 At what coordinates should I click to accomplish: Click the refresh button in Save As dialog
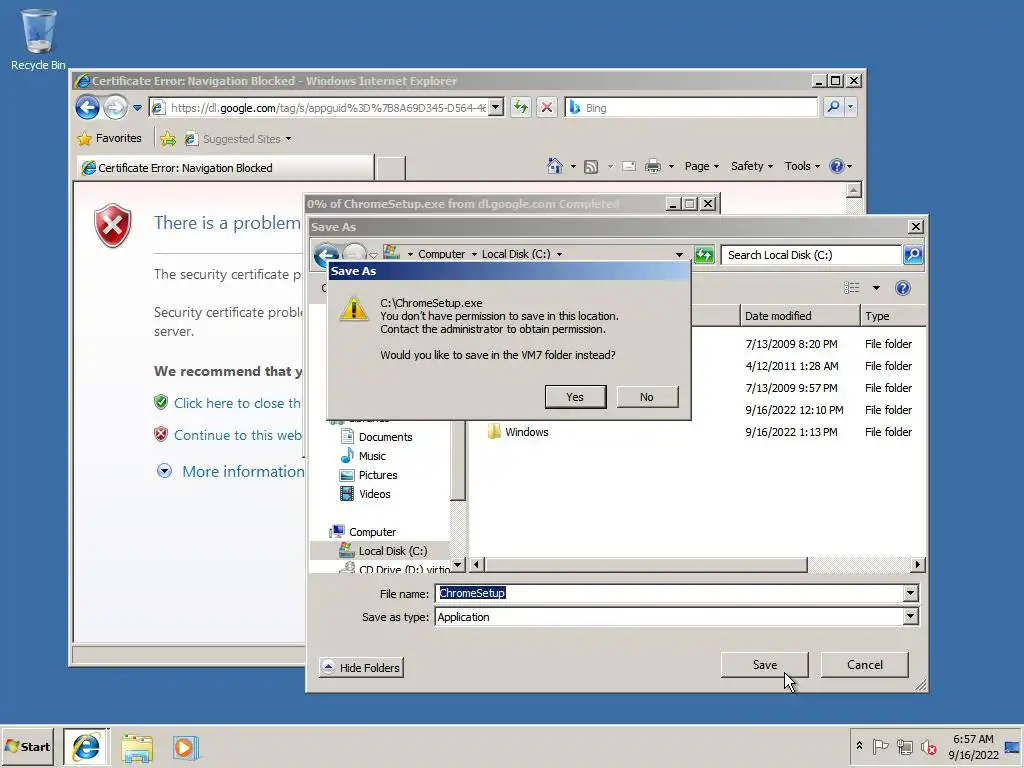(704, 255)
